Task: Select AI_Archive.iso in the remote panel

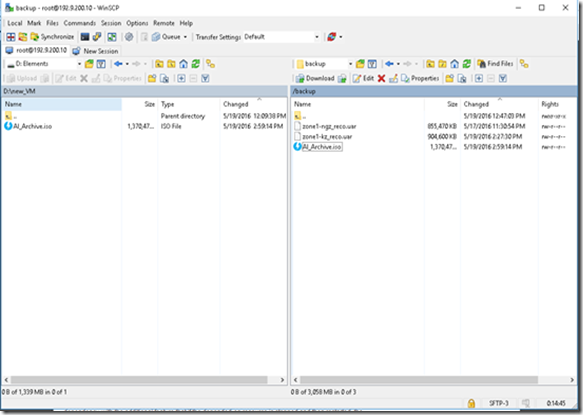Action: [322, 147]
